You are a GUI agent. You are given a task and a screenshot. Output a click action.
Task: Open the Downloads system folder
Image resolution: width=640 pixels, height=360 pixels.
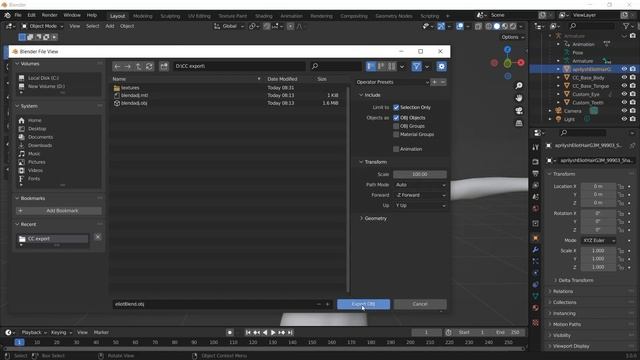pos(40,145)
